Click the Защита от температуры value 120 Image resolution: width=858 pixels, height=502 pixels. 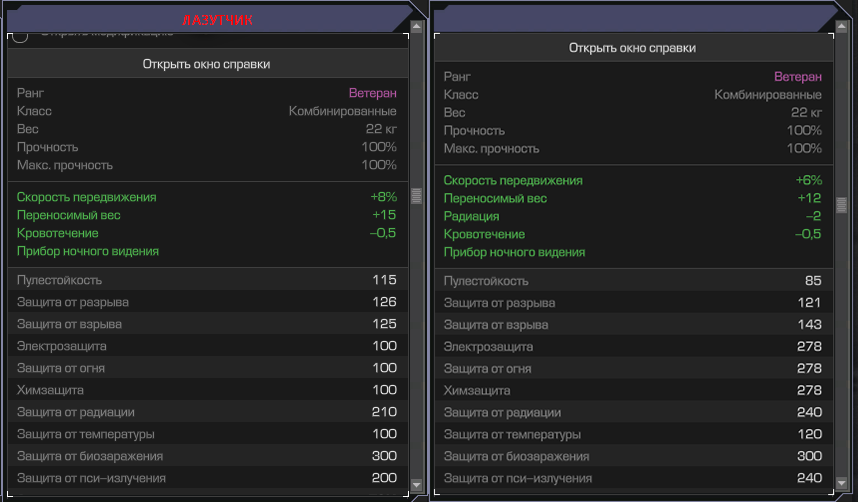coord(809,434)
